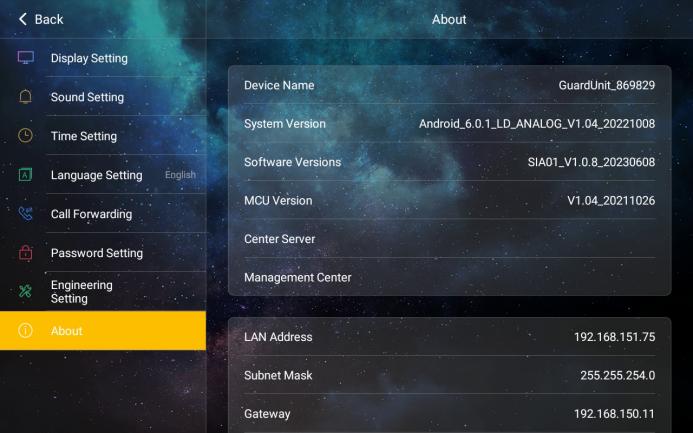Click the Call Forwarding phone icon
This screenshot has width=693, height=433.
[x=26, y=213]
